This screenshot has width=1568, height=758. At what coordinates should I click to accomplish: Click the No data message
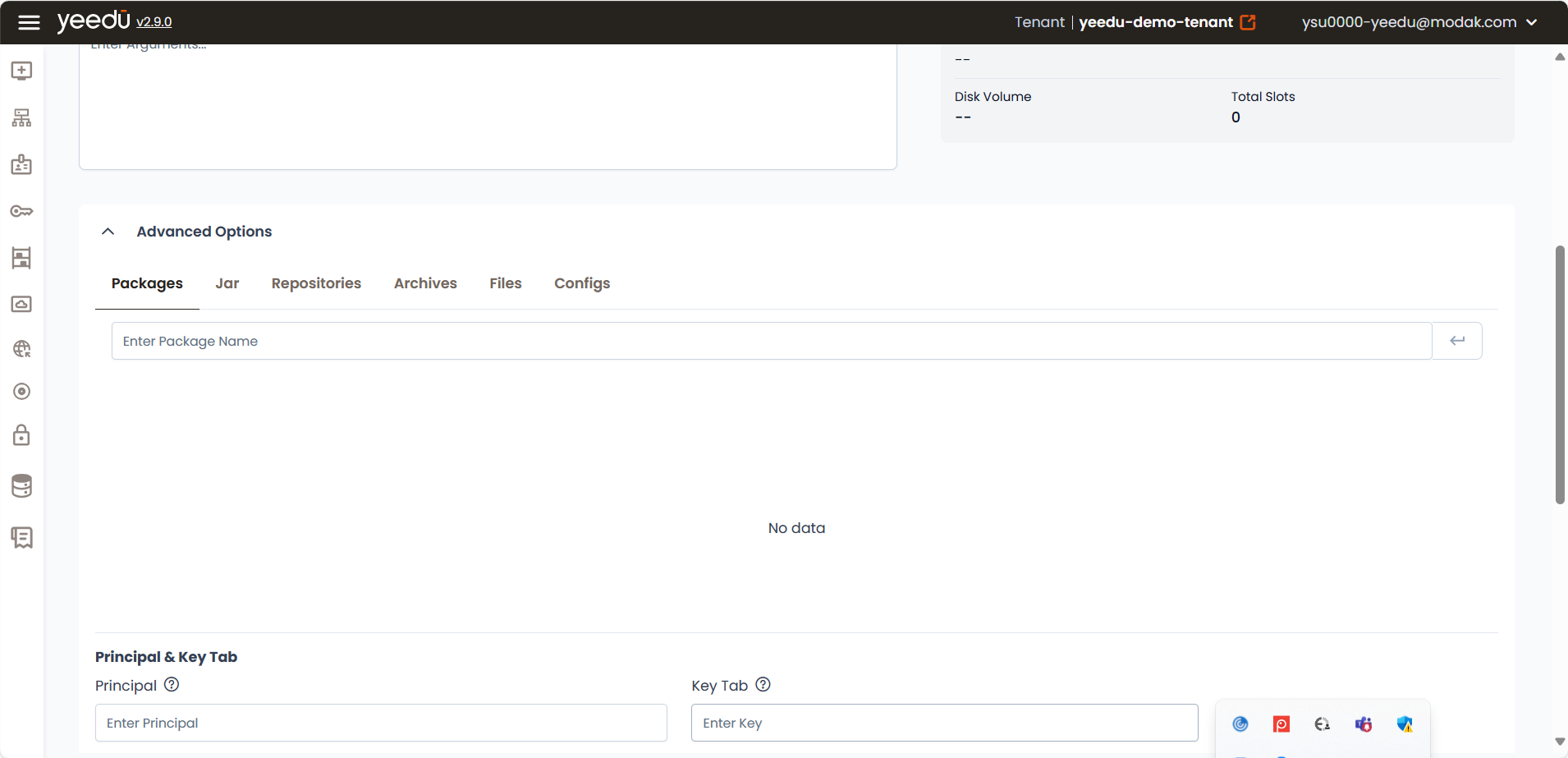(x=796, y=528)
